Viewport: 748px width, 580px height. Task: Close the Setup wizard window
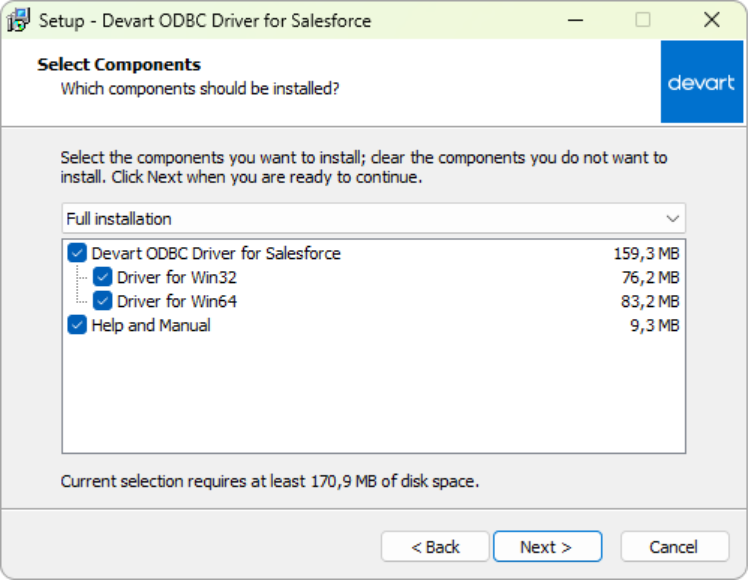click(x=711, y=20)
